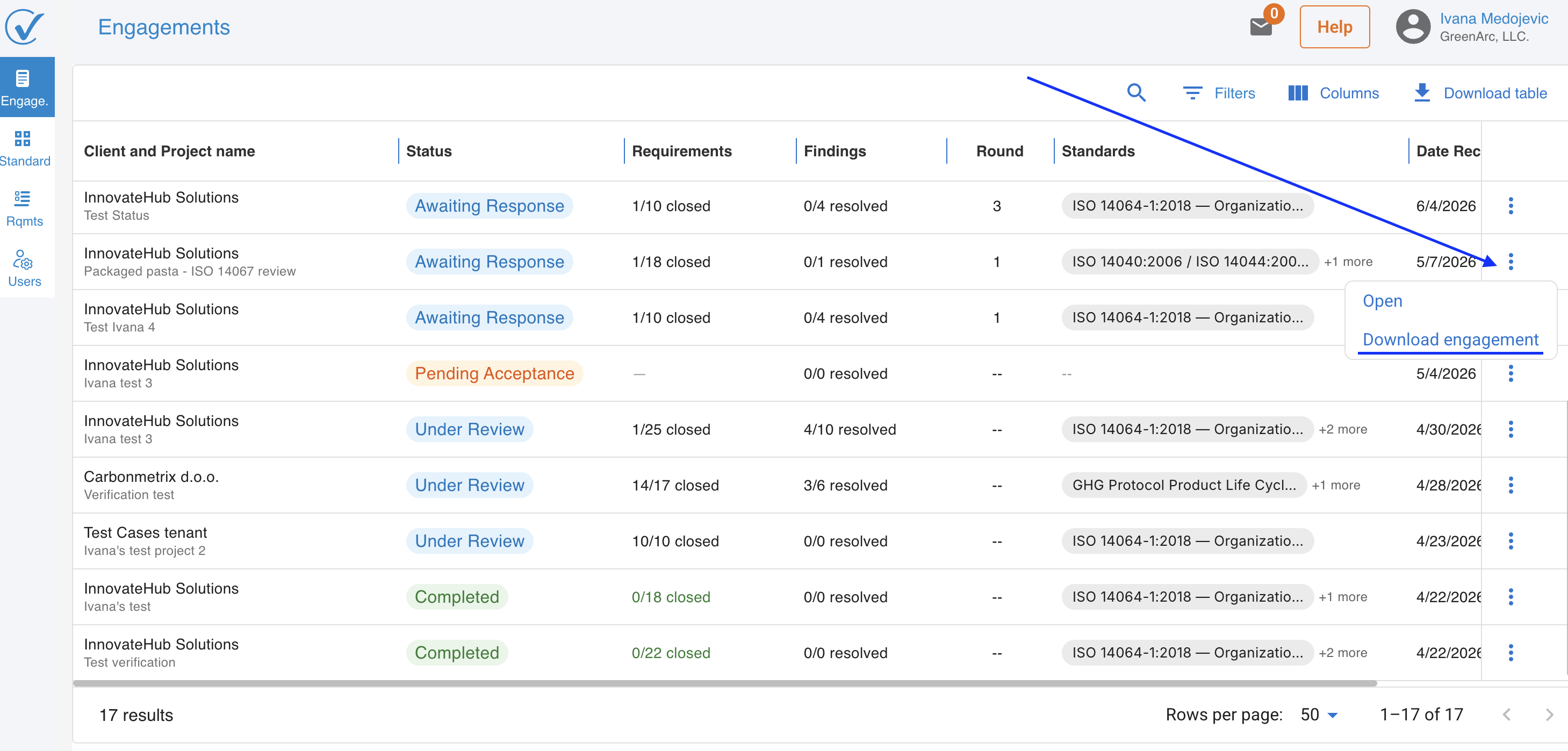This screenshot has width=1568, height=751.
Task: Click Under Review badge for Carbonmetrix
Action: pos(469,485)
